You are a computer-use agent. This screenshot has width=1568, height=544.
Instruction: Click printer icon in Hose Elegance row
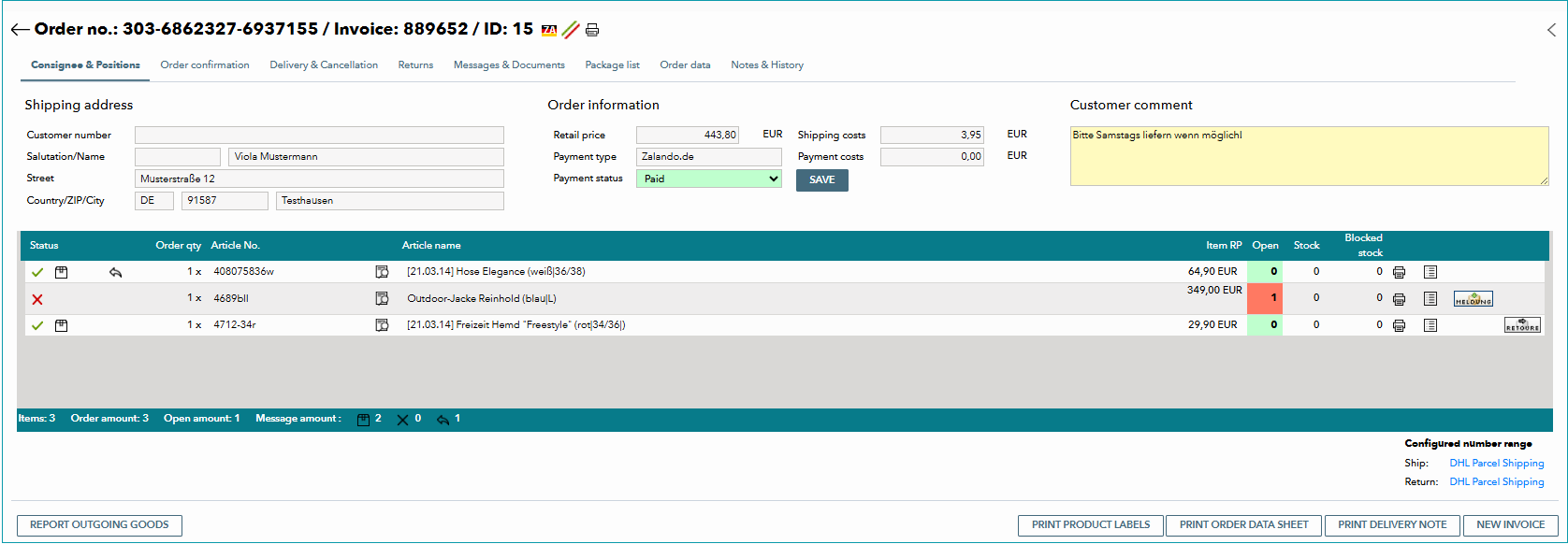coord(1399,272)
